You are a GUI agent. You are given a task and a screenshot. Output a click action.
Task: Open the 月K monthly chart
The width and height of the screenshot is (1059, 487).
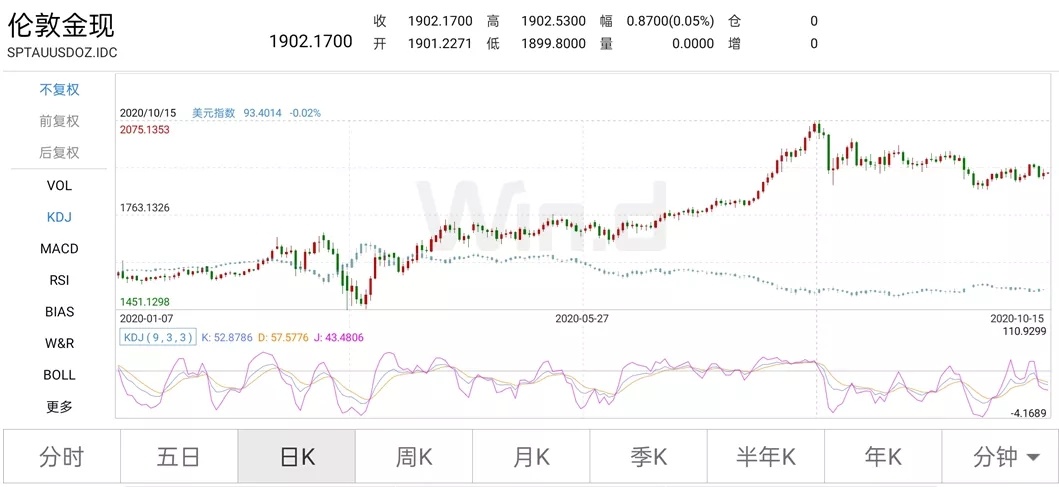531,457
